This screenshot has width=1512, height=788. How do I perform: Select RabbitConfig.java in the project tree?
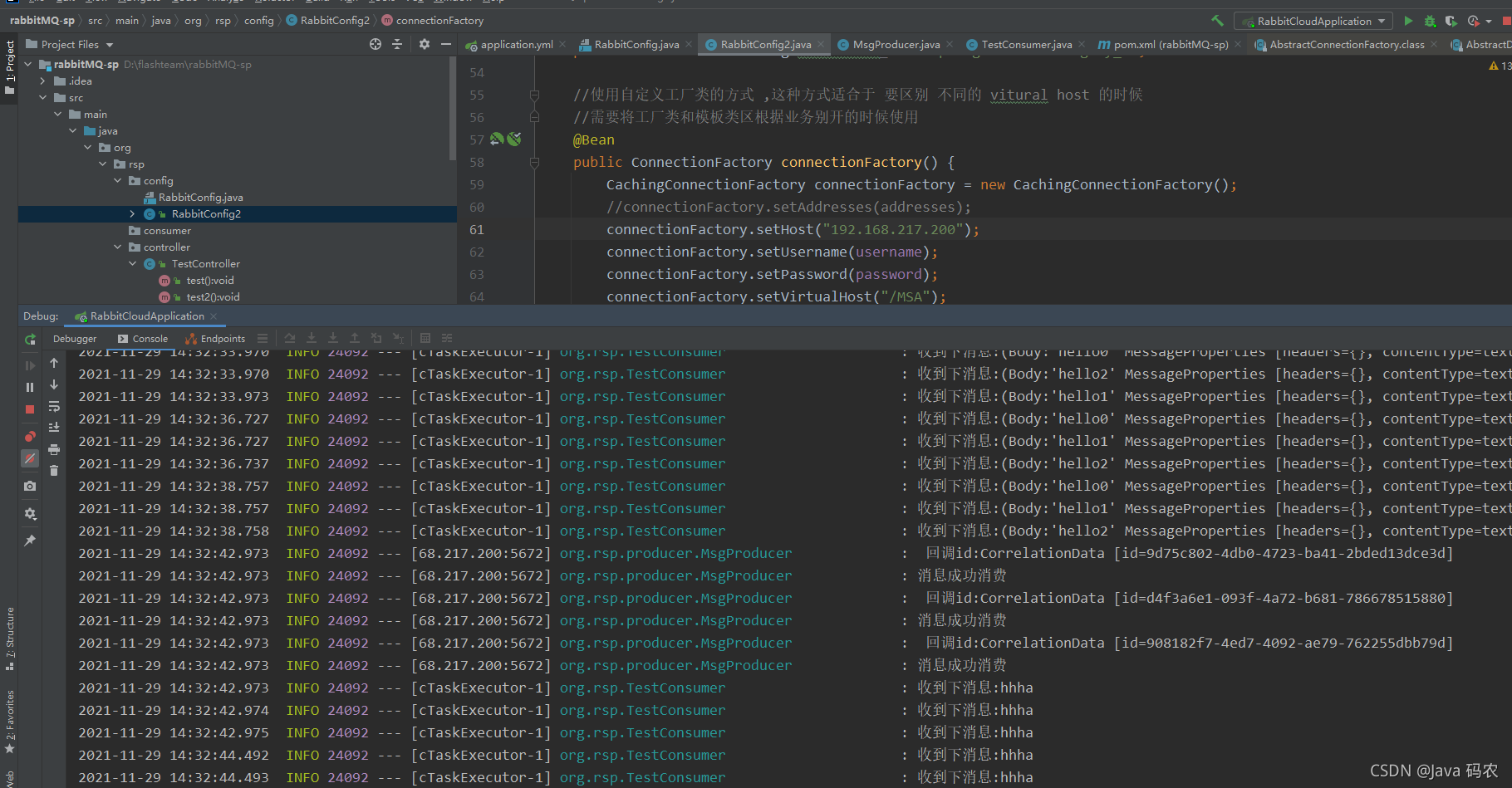point(194,197)
